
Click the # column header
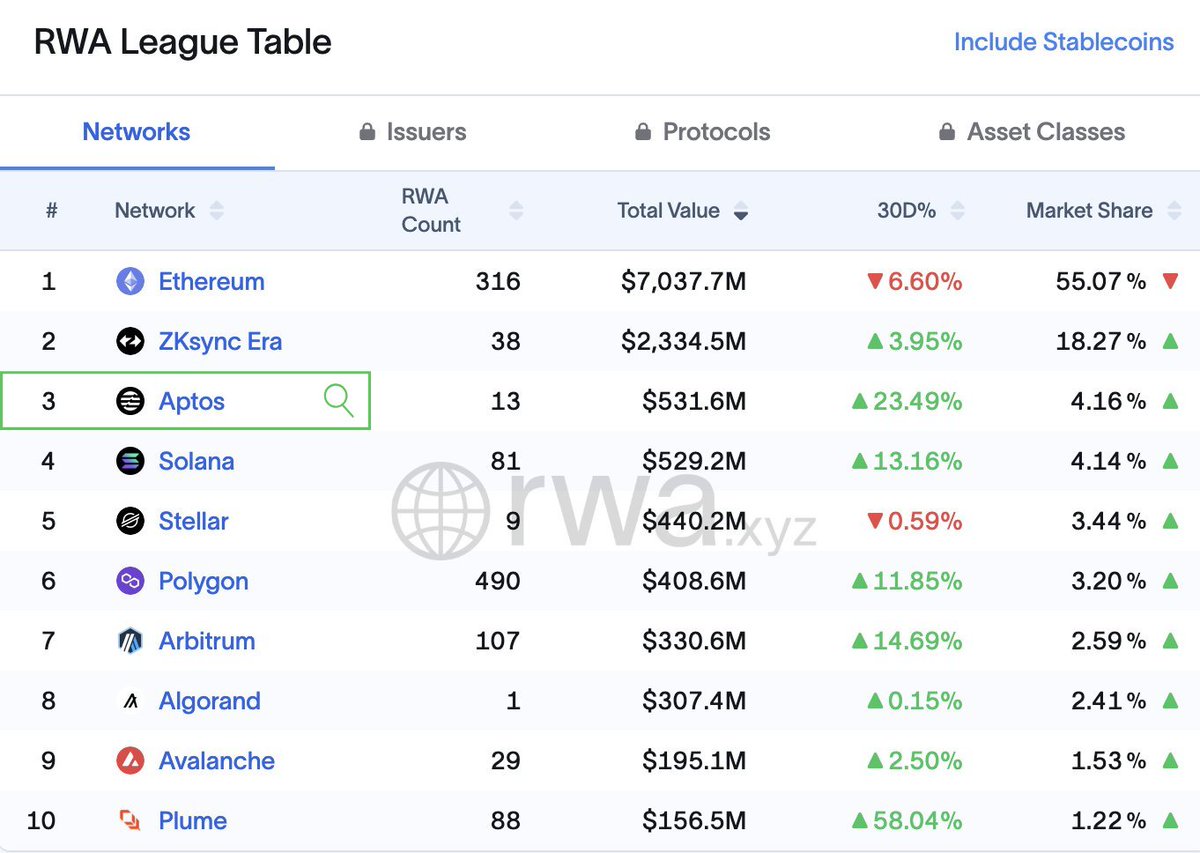(x=52, y=211)
